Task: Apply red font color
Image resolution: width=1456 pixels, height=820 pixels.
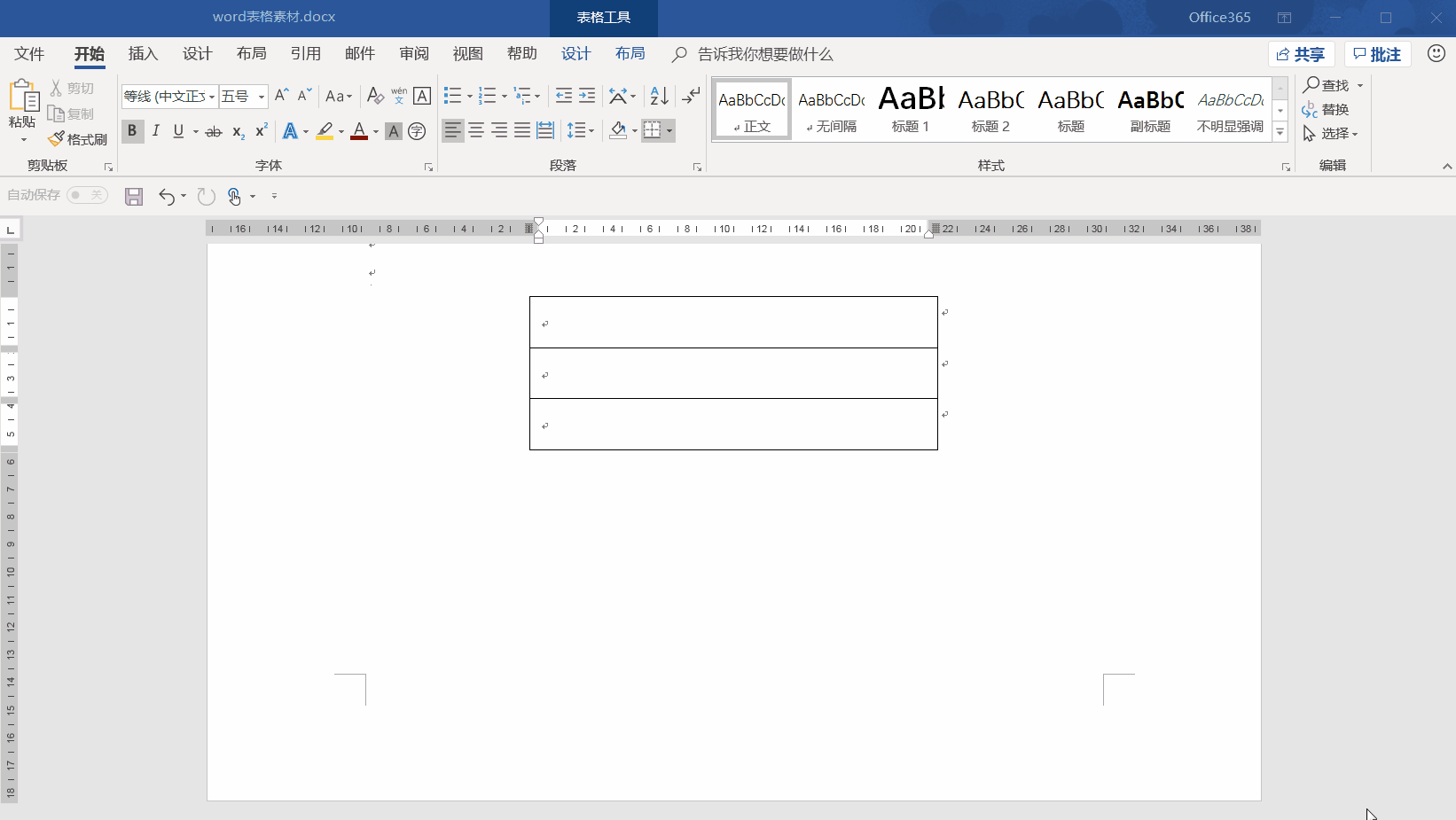Action: 359,131
